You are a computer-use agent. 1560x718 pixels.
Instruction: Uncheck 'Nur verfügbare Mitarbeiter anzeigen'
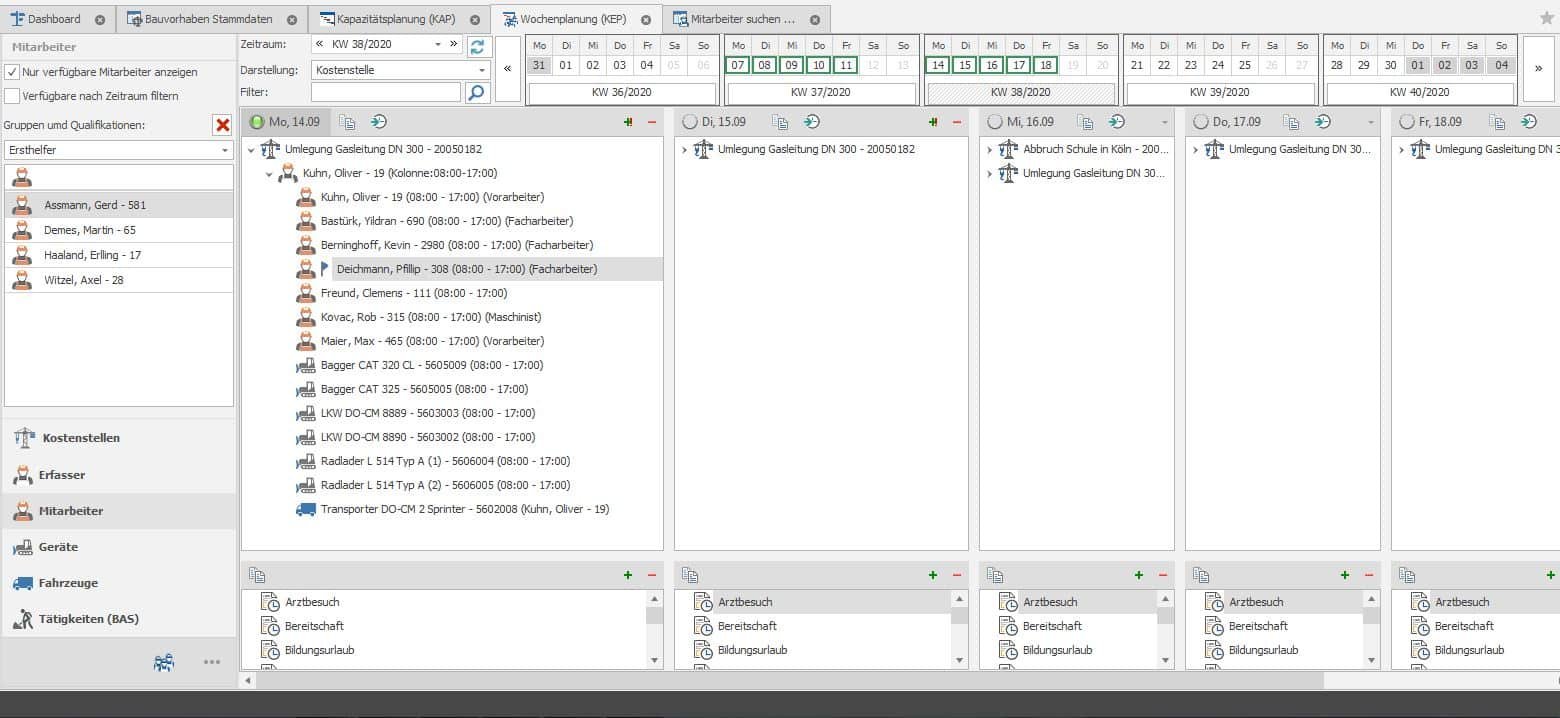click(12, 72)
